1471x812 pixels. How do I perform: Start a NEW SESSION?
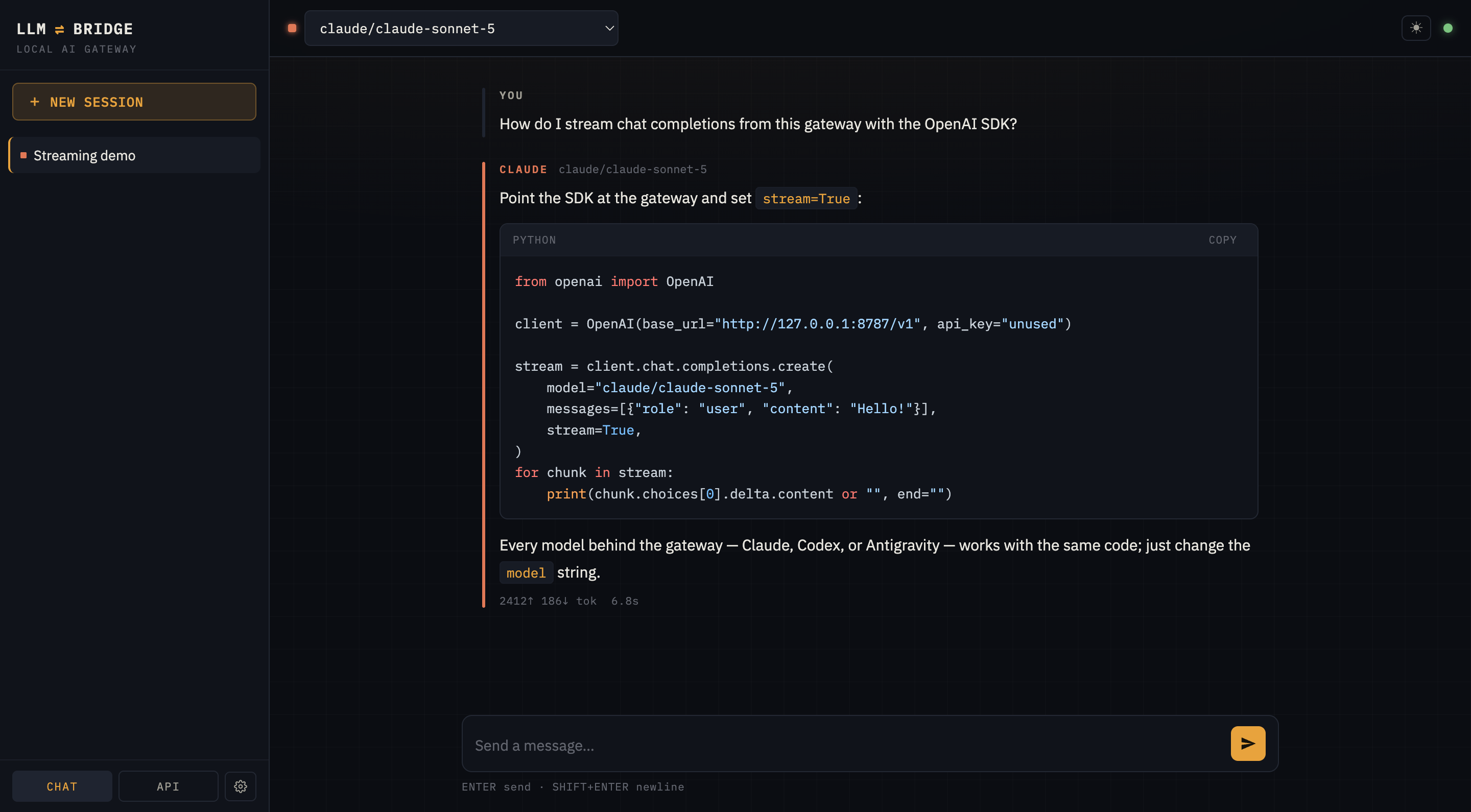(x=134, y=102)
